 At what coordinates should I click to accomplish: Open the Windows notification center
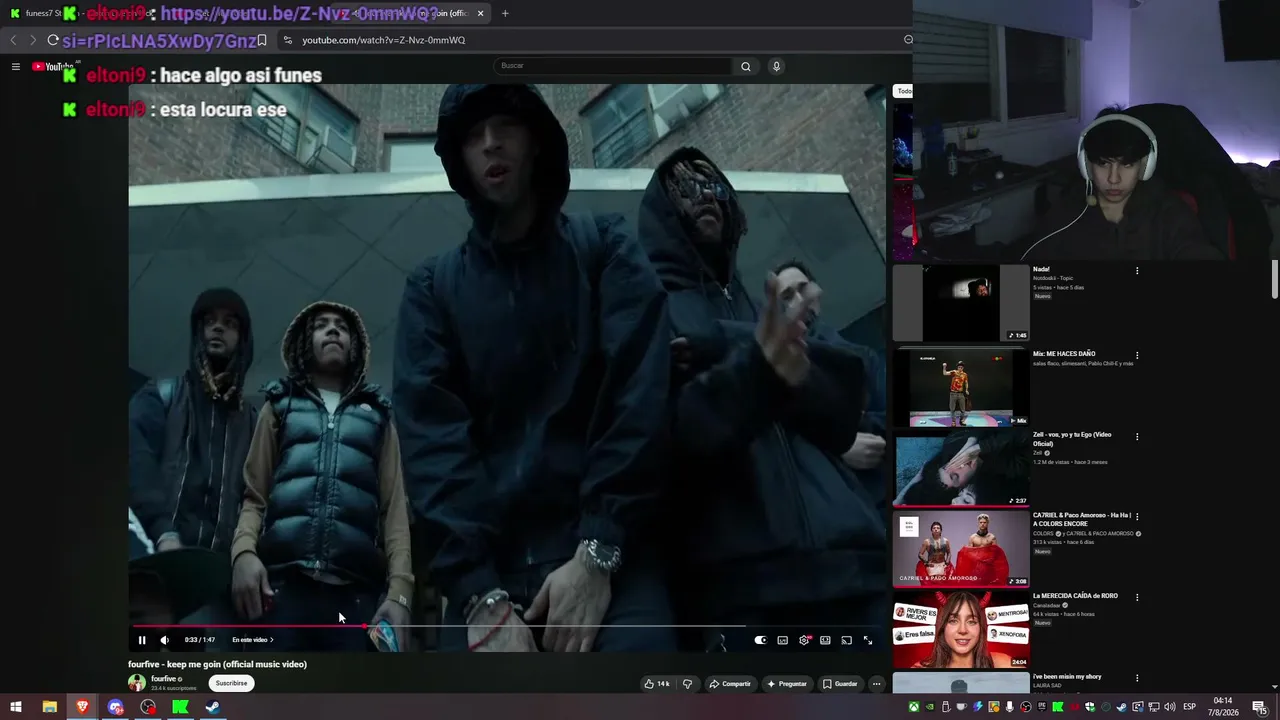1260,707
